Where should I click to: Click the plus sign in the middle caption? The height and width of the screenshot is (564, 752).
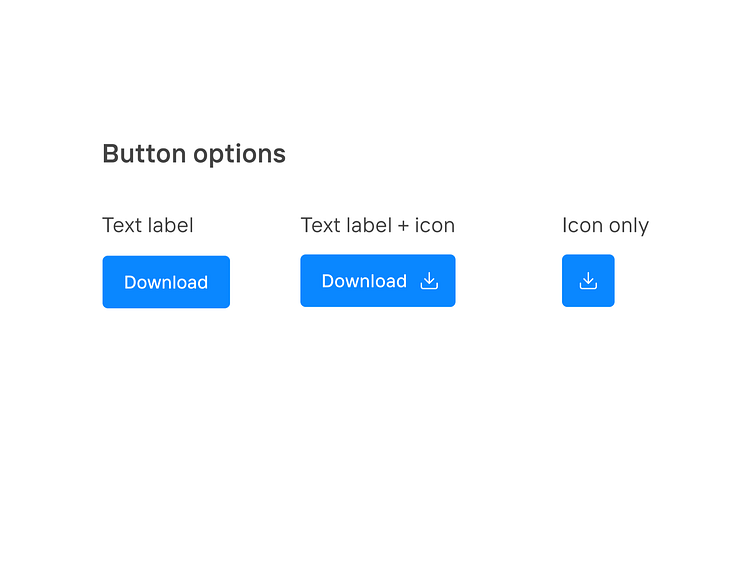coord(403,226)
